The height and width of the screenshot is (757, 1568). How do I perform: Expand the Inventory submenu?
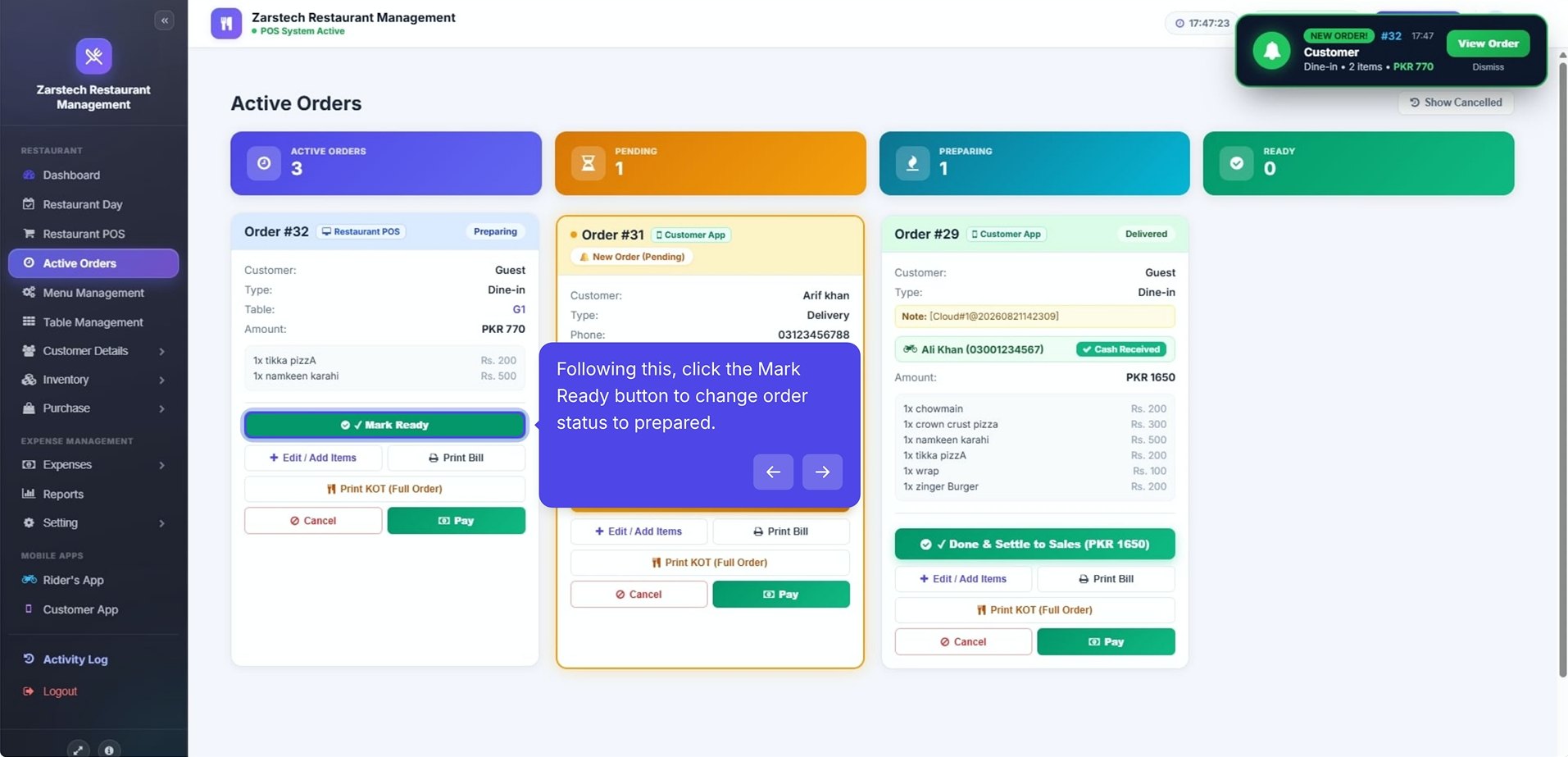93,380
